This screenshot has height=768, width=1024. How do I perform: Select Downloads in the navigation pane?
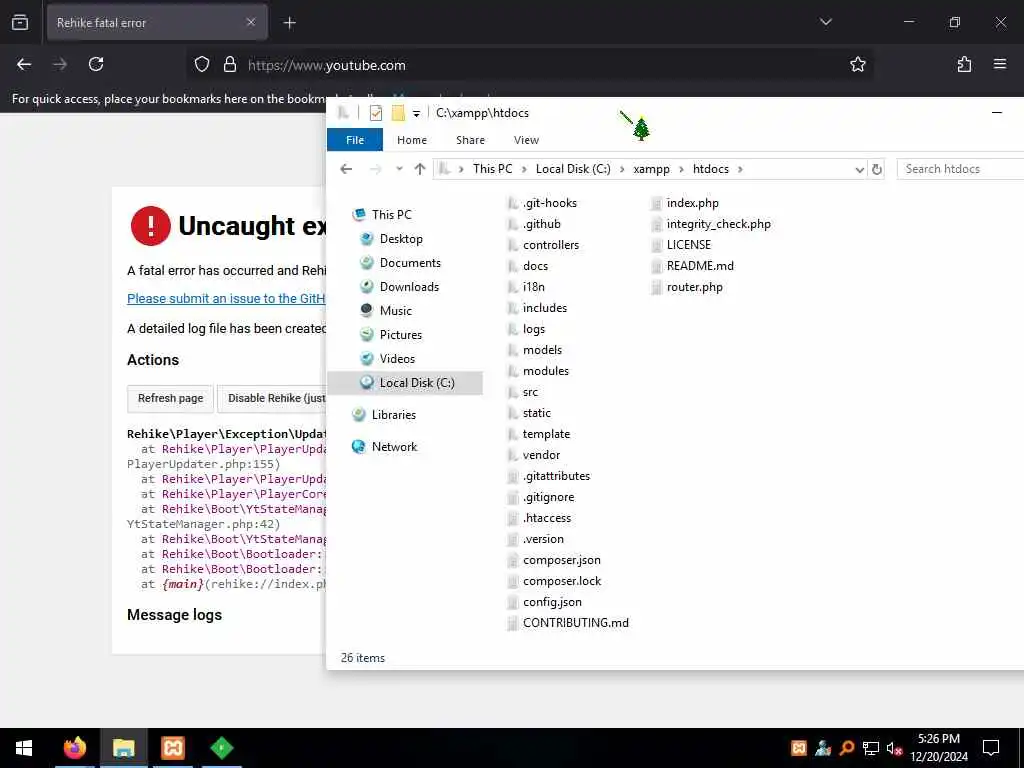coord(409,287)
